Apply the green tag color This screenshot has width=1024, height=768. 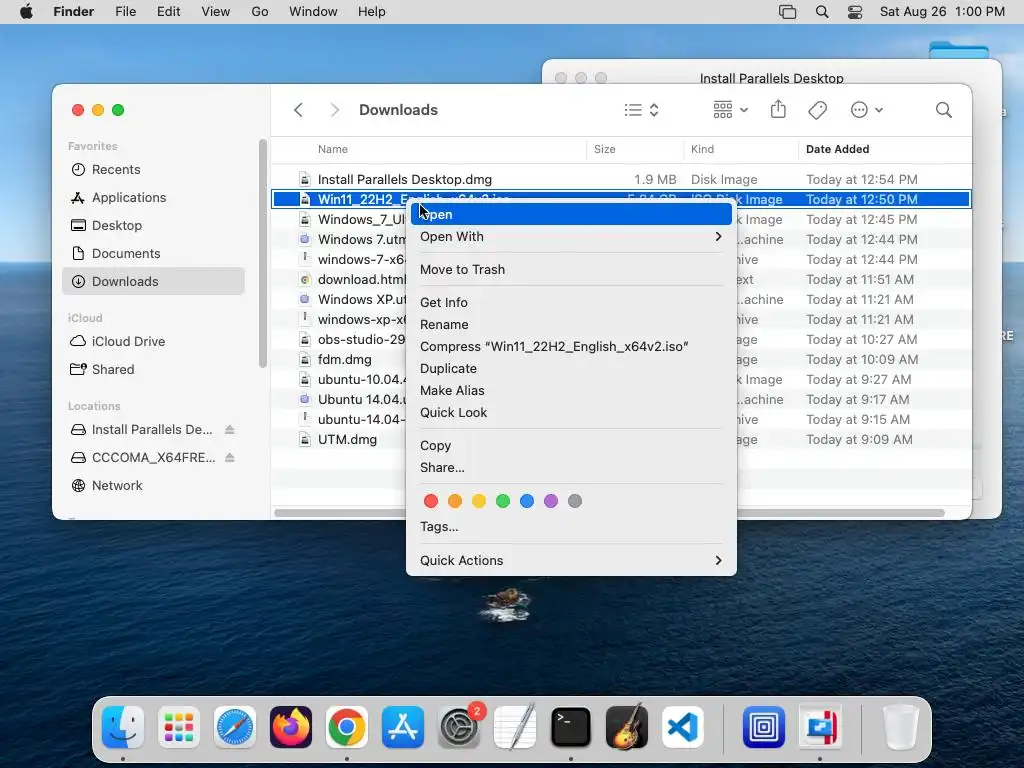coord(503,501)
